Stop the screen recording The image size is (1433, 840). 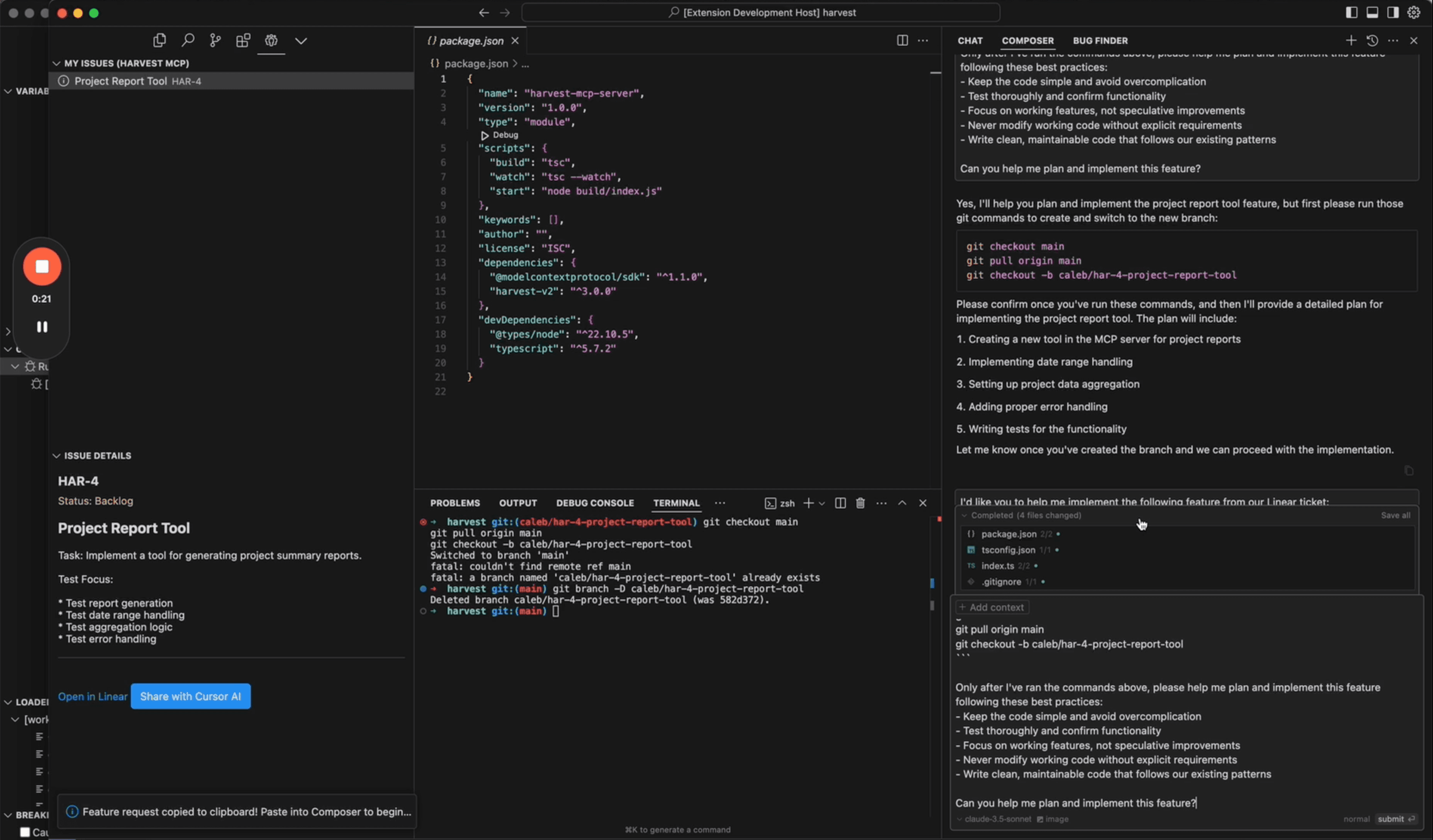41,267
